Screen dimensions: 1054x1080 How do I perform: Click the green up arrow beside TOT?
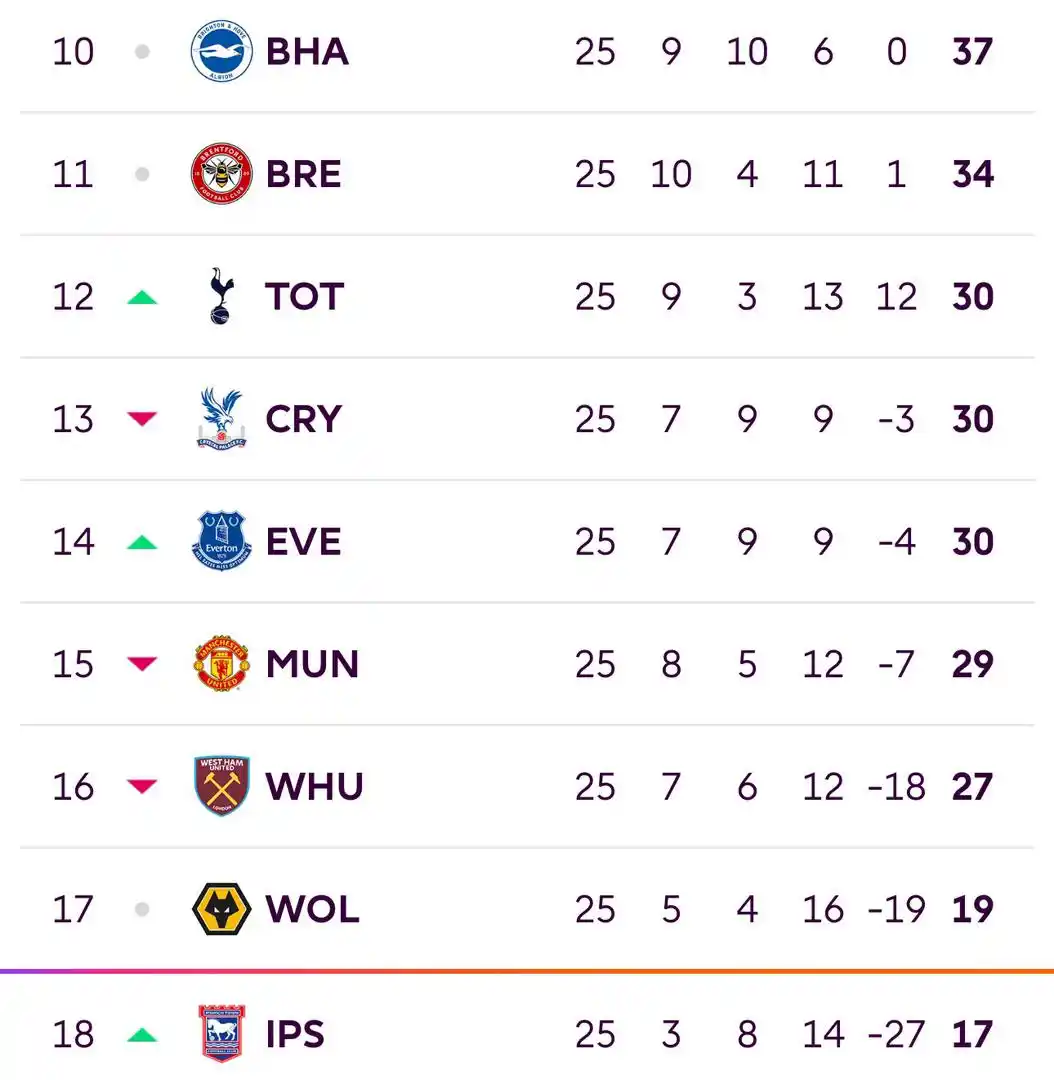(x=142, y=297)
